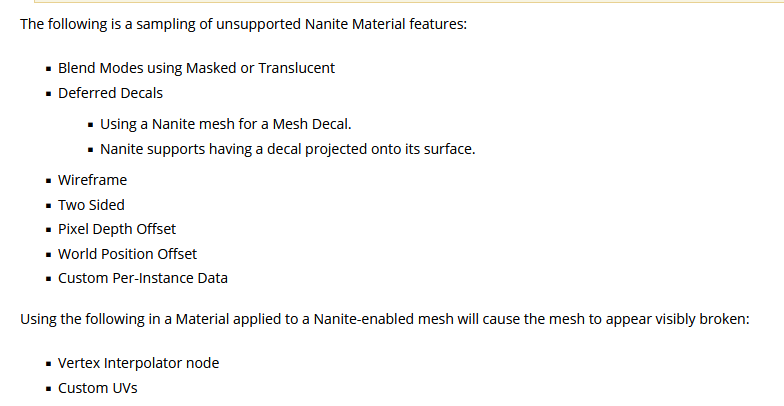Click 'Nanite supports having a decal projected' line
784x406 pixels.
288,149
